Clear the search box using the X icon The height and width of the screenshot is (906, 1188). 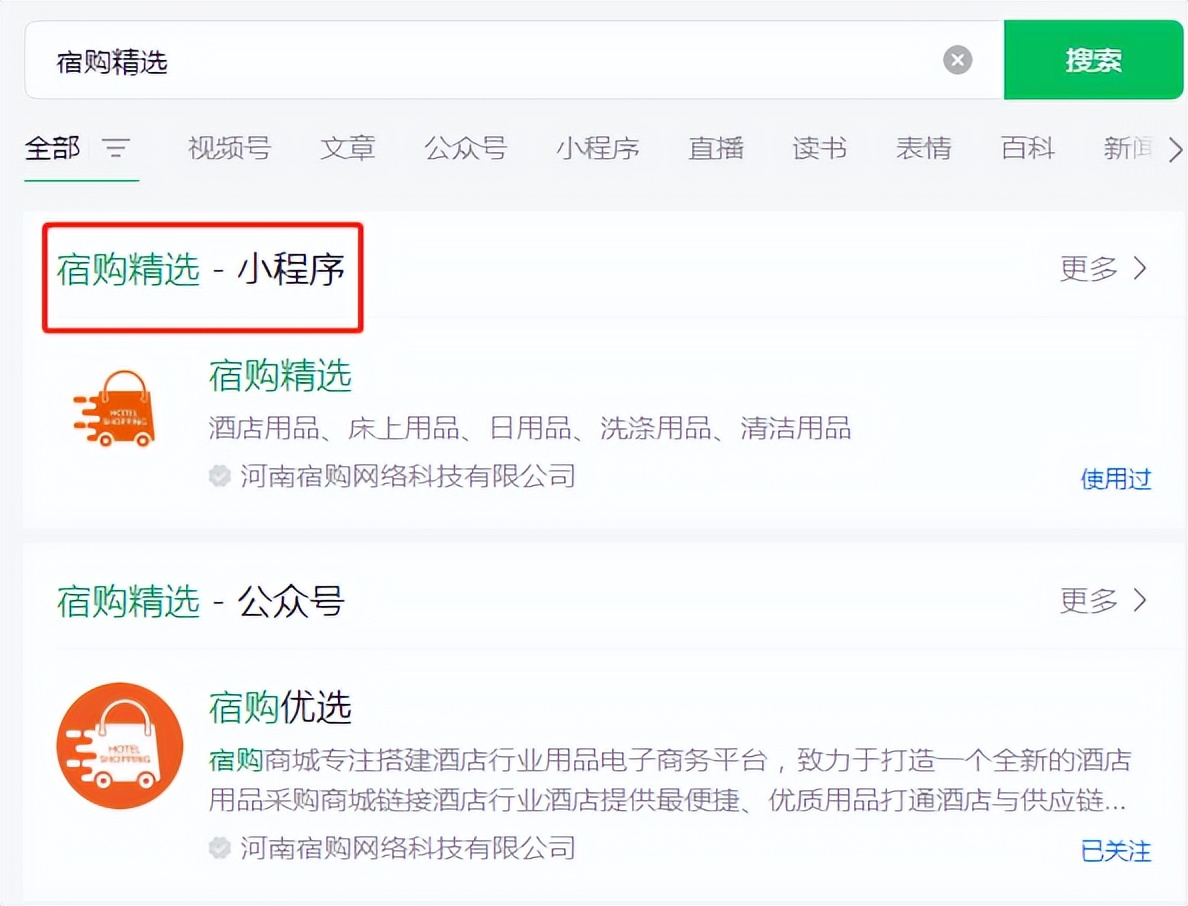[x=957, y=60]
